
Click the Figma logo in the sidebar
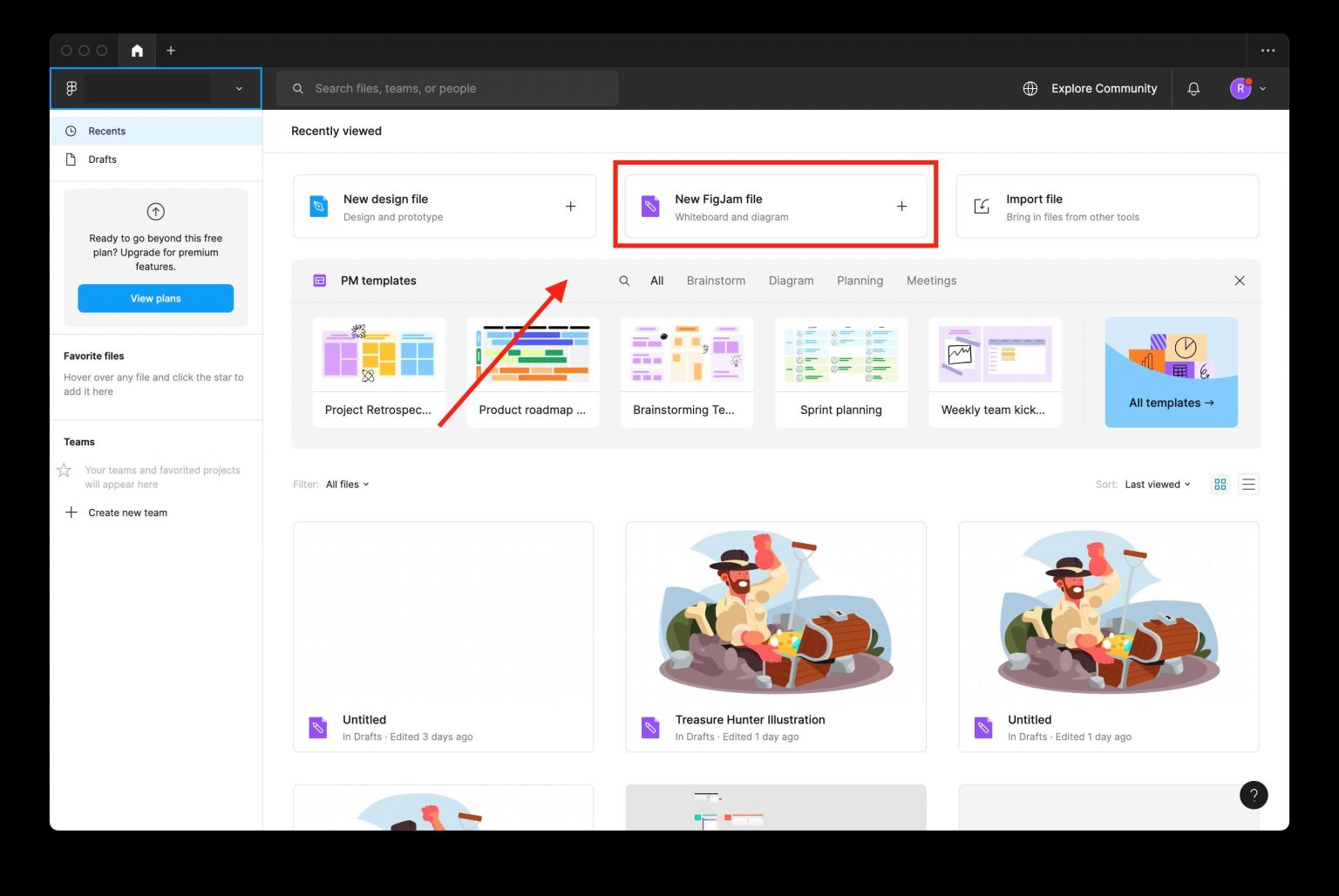(70, 88)
